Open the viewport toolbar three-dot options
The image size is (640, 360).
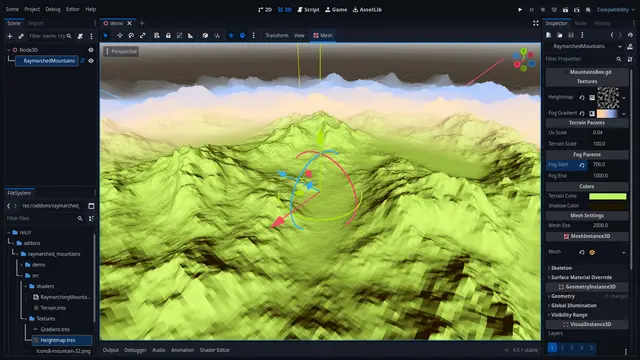253,36
